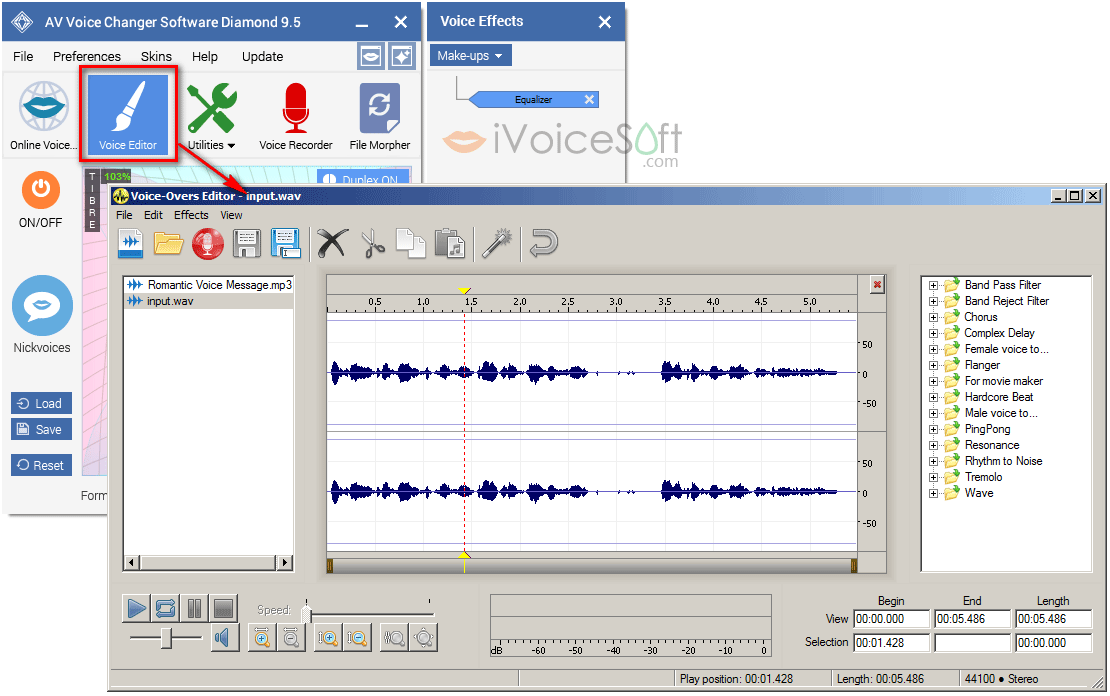The image size is (1110, 696).
Task: Expand the PingPong effect node
Action: pos(934,430)
